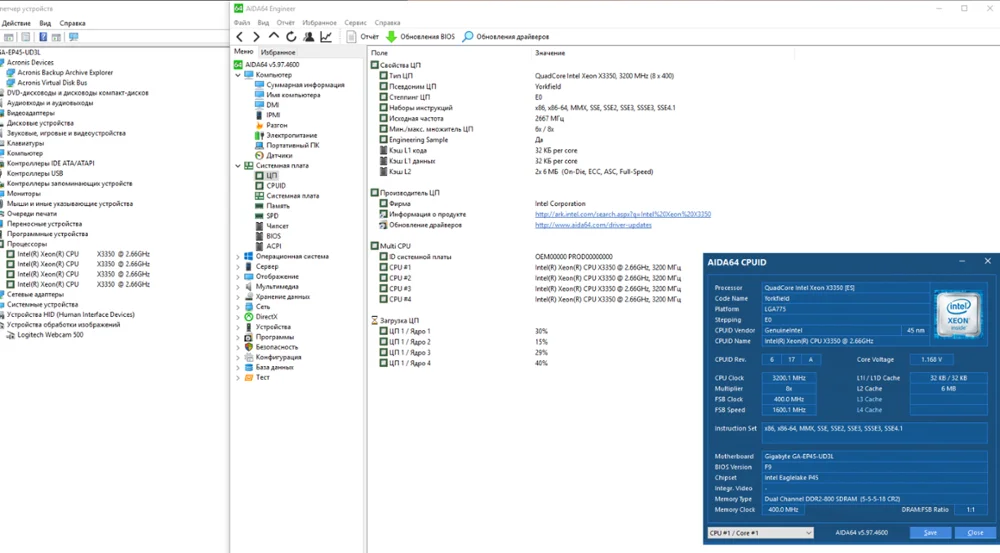1000x553 pixels.
Task: Expand the Сервер branch
Action: click(238, 267)
